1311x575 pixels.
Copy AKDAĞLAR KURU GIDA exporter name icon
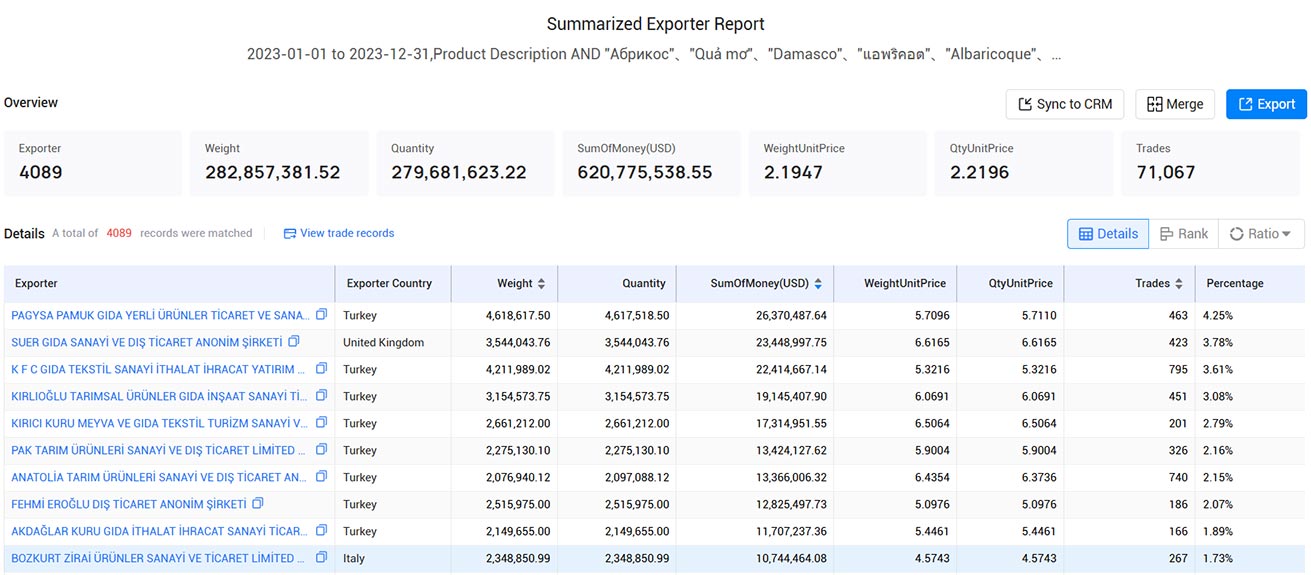coord(321,531)
